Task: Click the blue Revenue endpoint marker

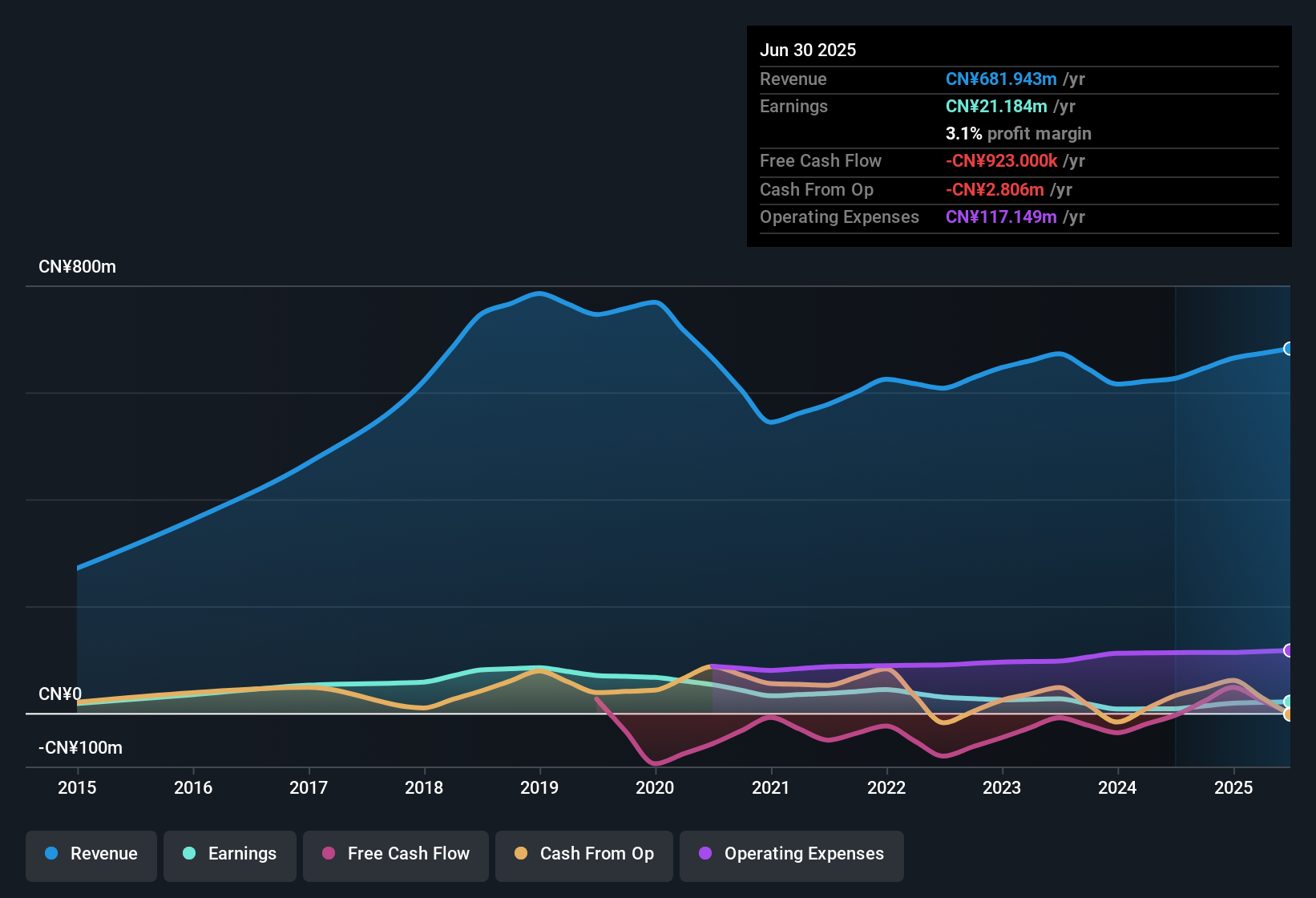Action: [x=1288, y=349]
